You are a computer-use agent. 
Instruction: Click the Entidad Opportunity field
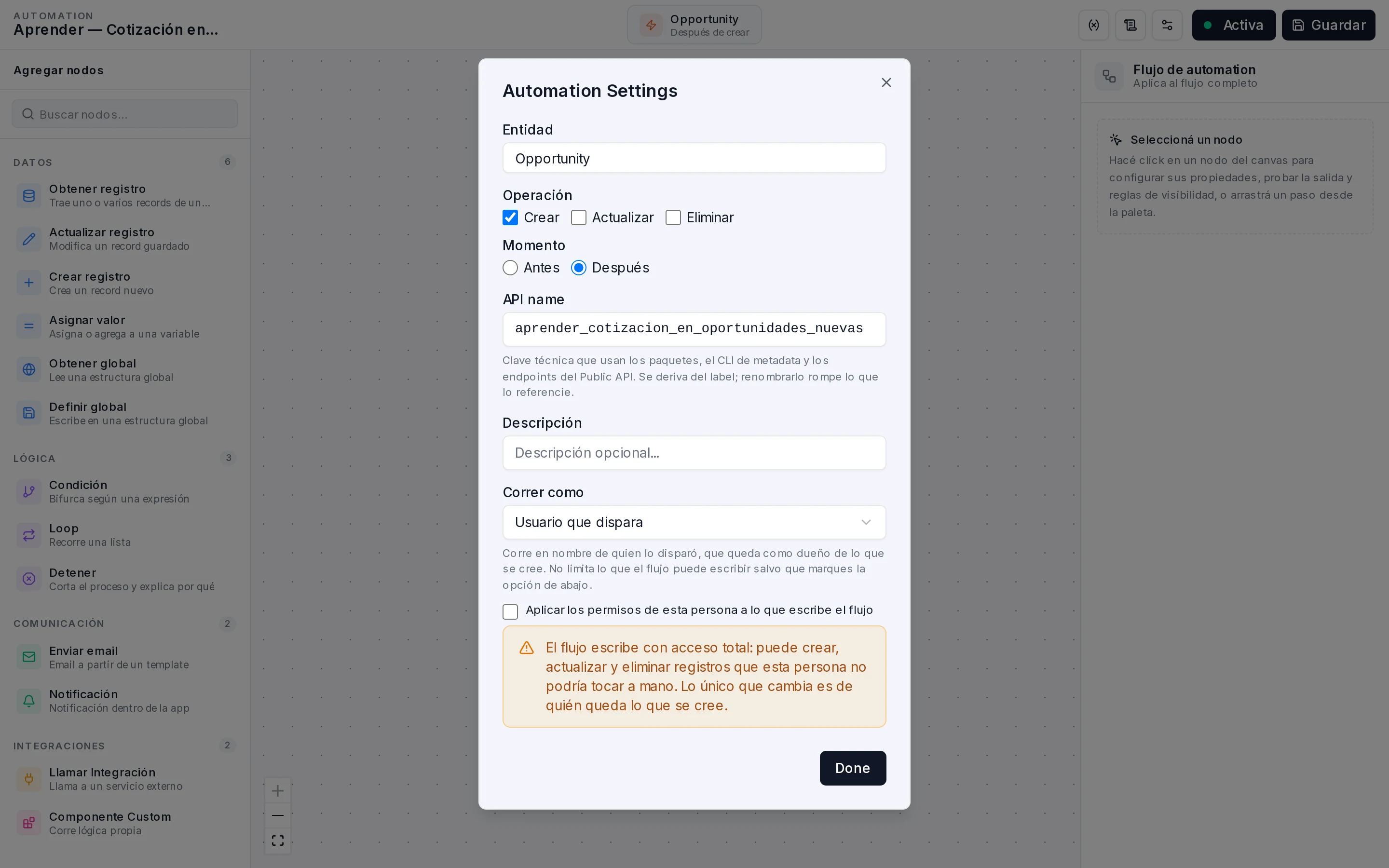point(694,158)
